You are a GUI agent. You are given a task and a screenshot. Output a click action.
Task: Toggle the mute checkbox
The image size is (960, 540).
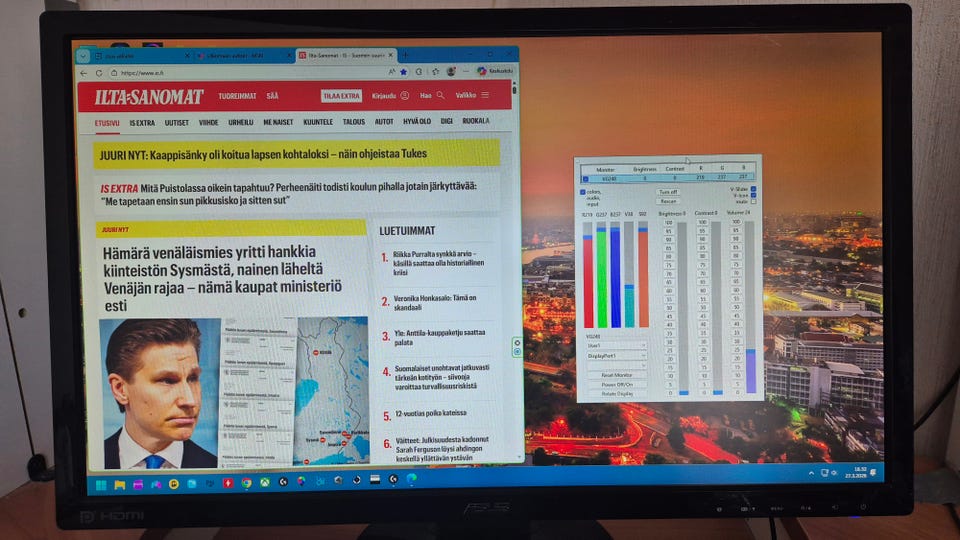click(x=753, y=201)
